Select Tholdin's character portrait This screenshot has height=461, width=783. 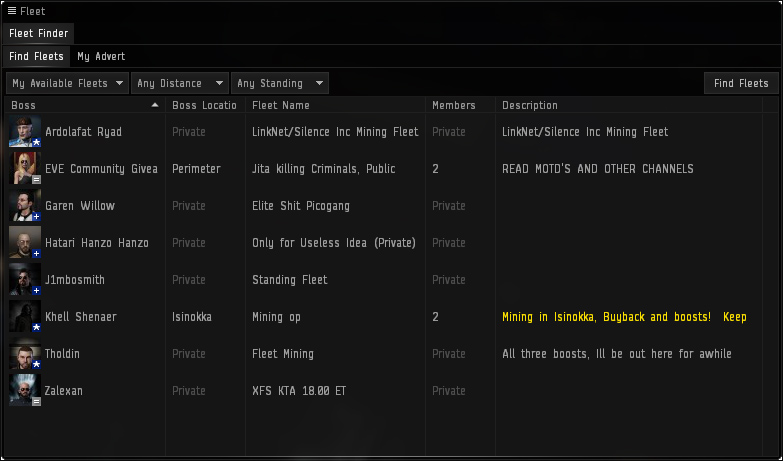(25, 354)
